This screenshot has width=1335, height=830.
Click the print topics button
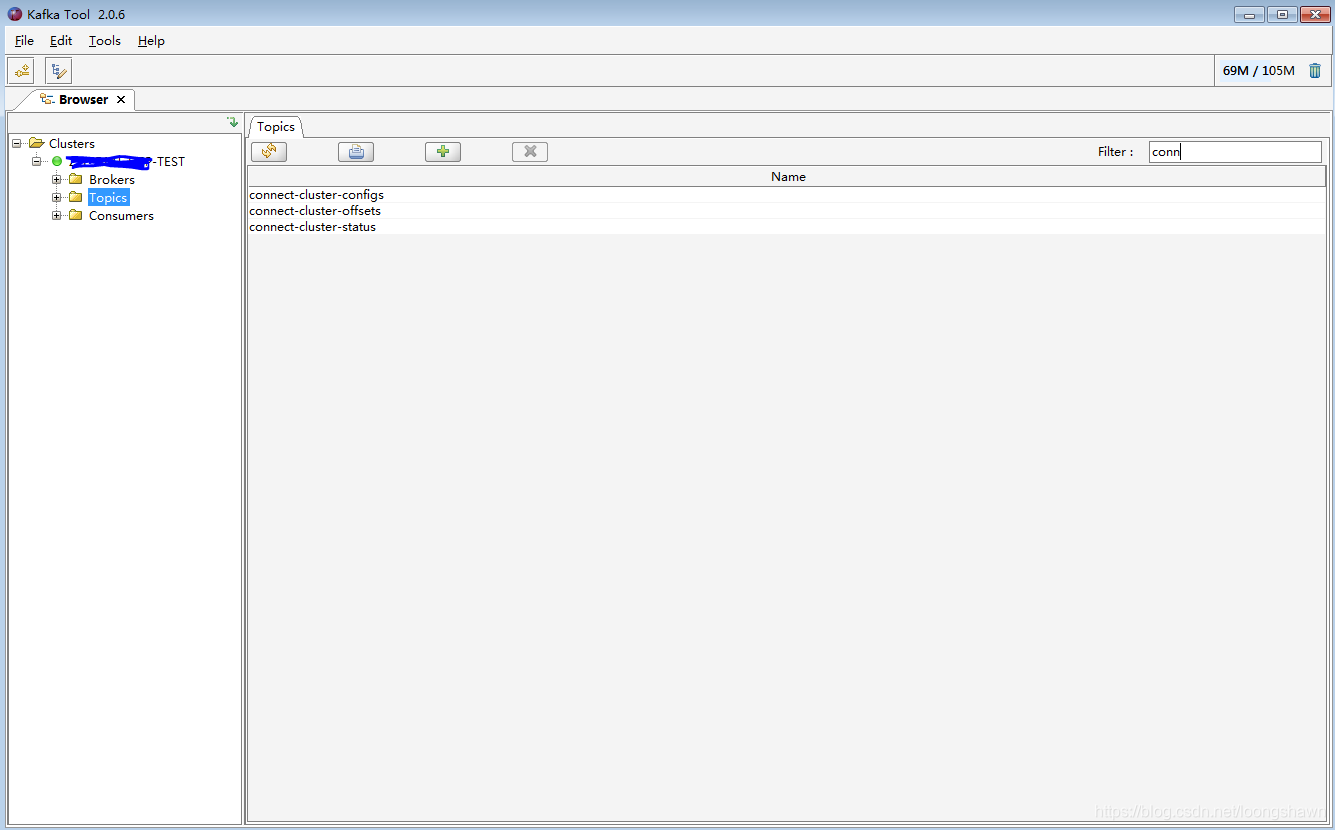356,152
